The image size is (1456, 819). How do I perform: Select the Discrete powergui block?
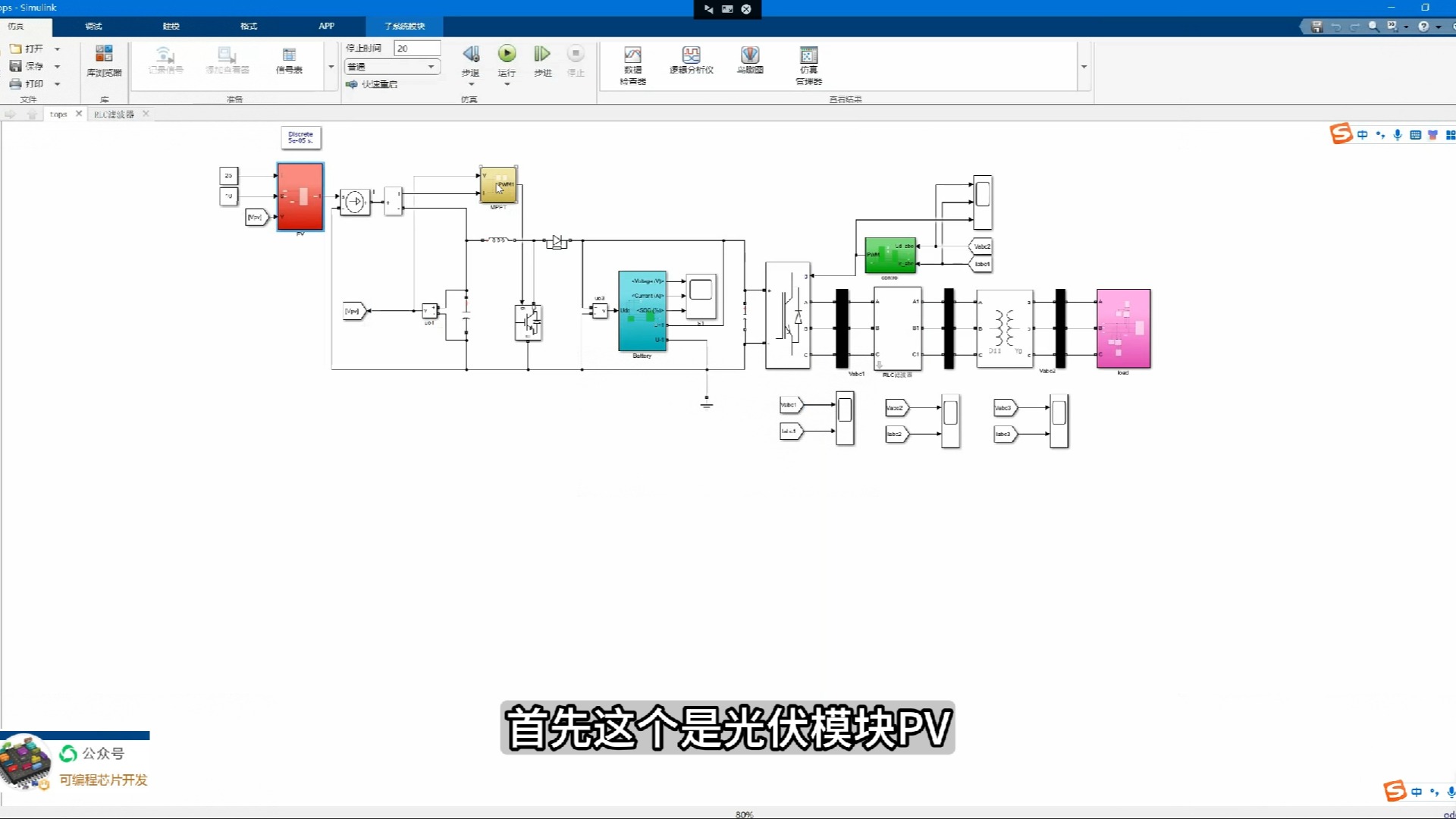(301, 137)
